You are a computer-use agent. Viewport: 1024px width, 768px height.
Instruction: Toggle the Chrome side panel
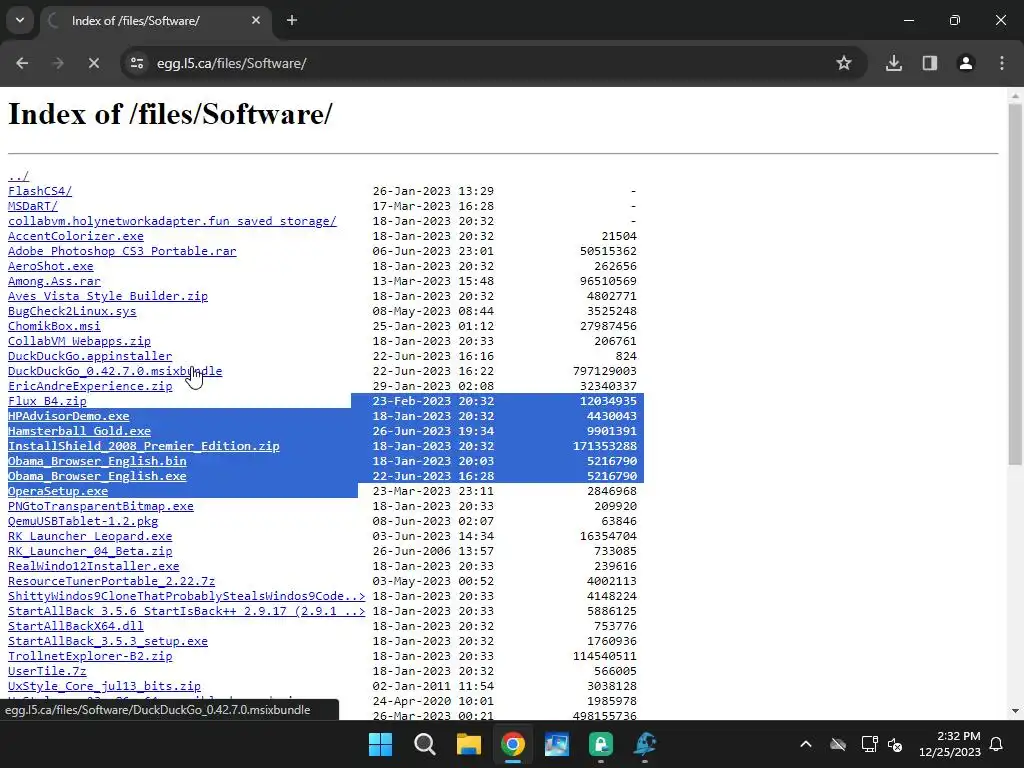[x=930, y=63]
